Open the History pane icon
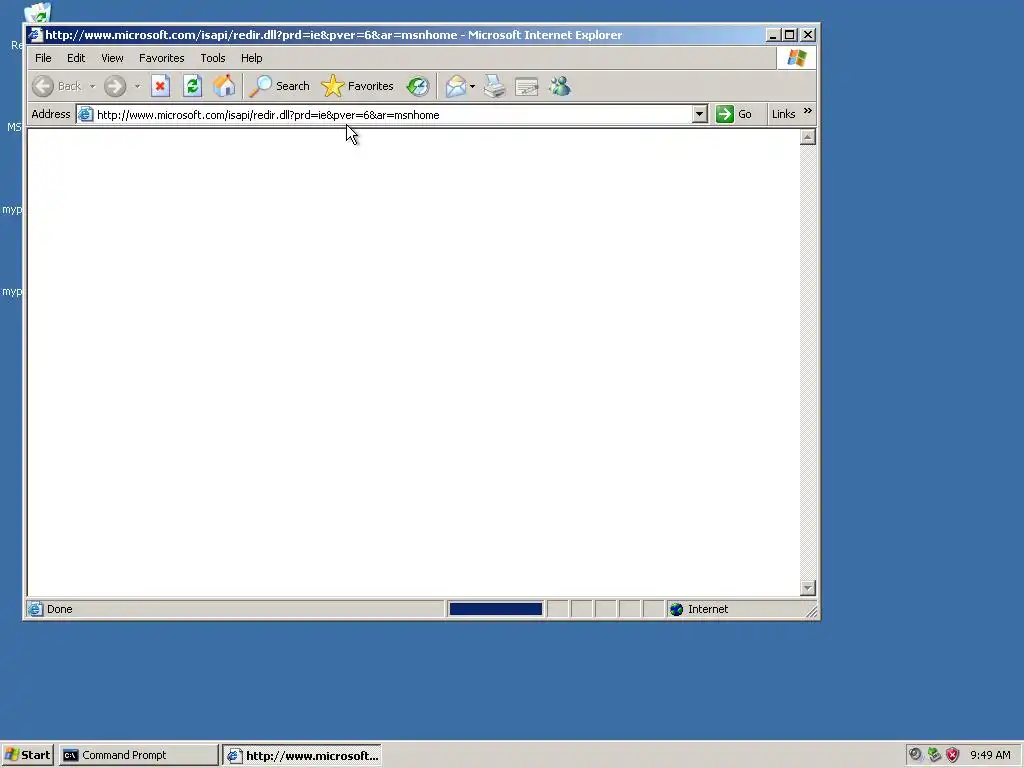 pos(418,86)
